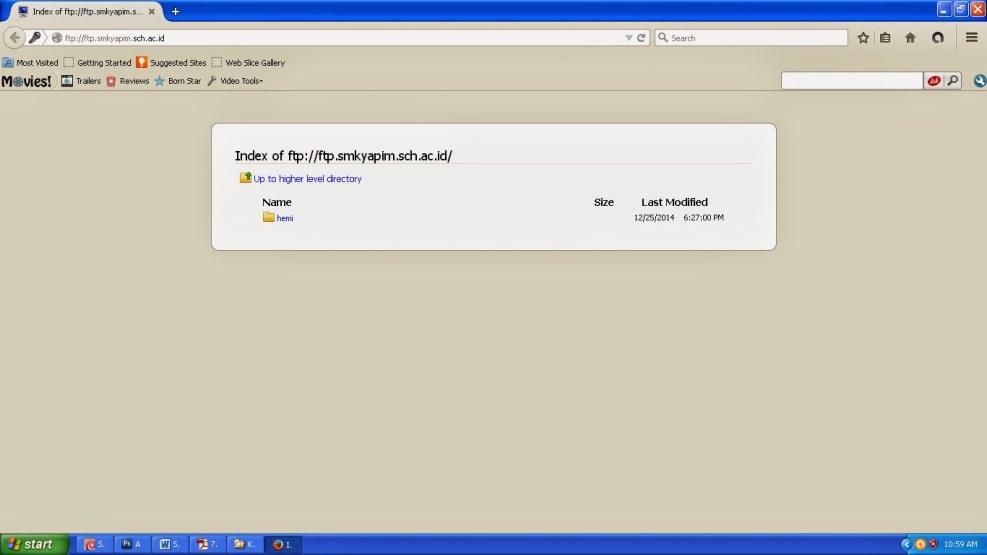This screenshot has width=987, height=555.
Task: Close the Index of ftp tab
Action: tap(152, 11)
